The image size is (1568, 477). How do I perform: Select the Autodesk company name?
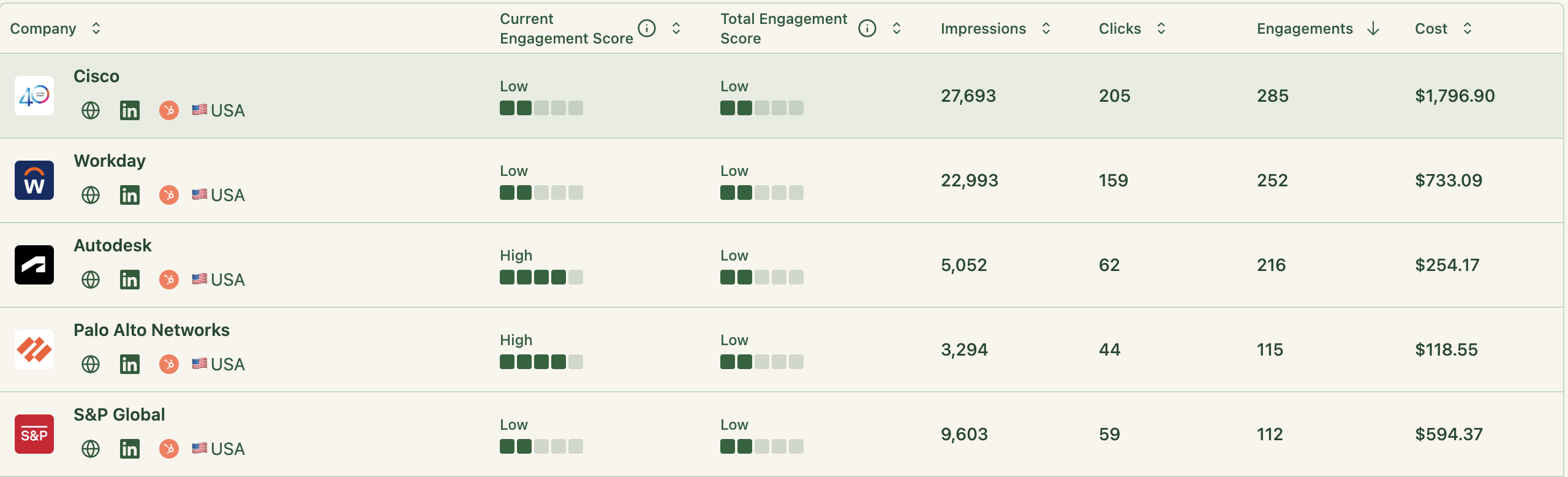point(113,245)
